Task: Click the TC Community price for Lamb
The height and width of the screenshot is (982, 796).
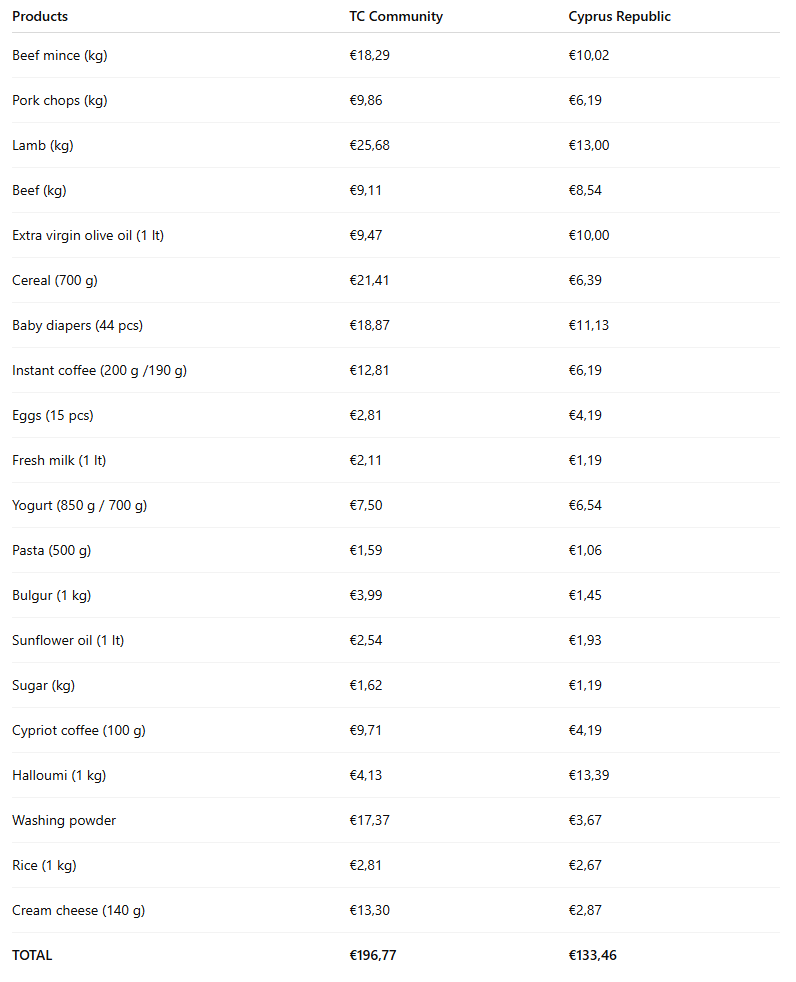Action: point(369,145)
